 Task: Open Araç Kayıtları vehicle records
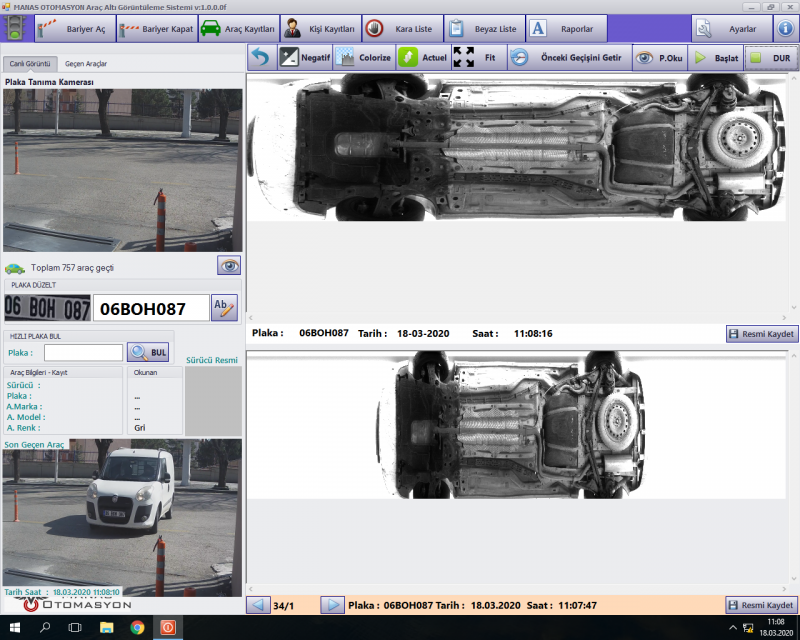pyautogui.click(x=239, y=29)
